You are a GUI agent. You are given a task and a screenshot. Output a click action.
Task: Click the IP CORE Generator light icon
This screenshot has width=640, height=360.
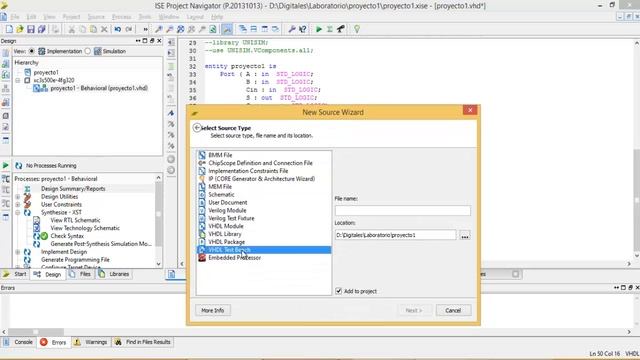pyautogui.click(x=202, y=179)
